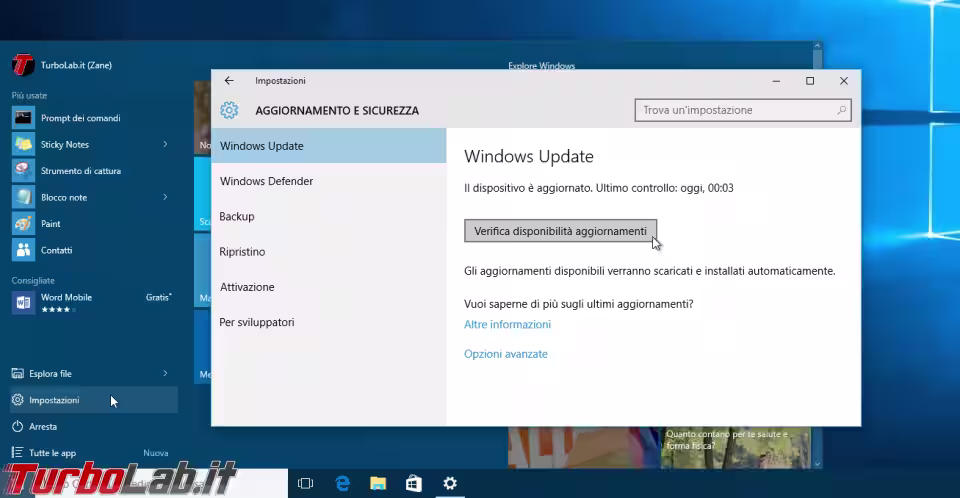
Task: Click the Tutte le app list icon
Action: (x=18, y=453)
